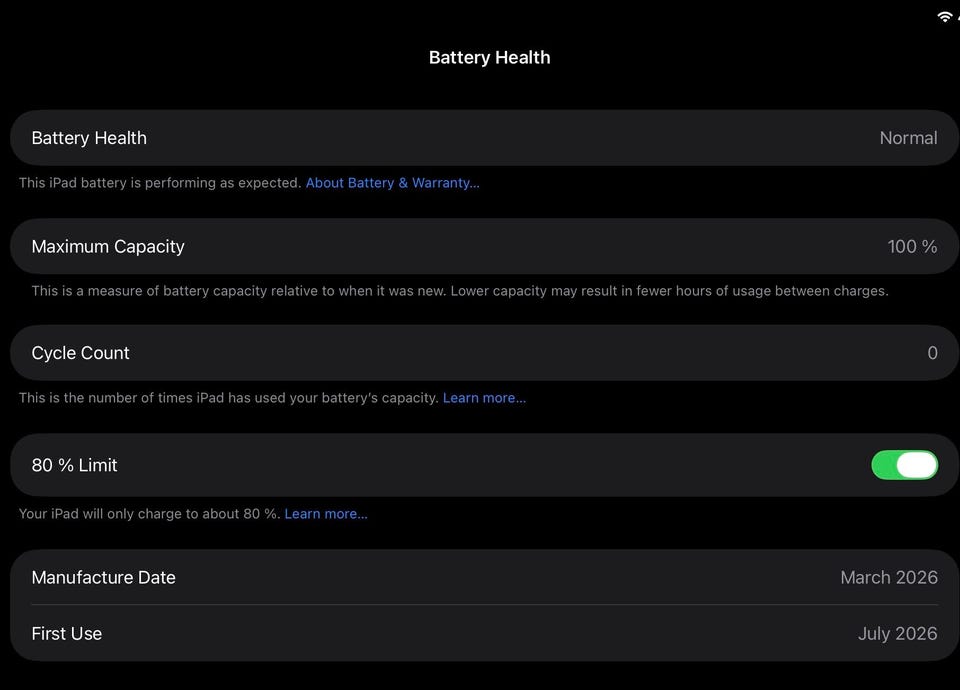960x690 pixels.
Task: Toggle off the 80 % Limit switch
Action: pyautogui.click(x=904, y=465)
